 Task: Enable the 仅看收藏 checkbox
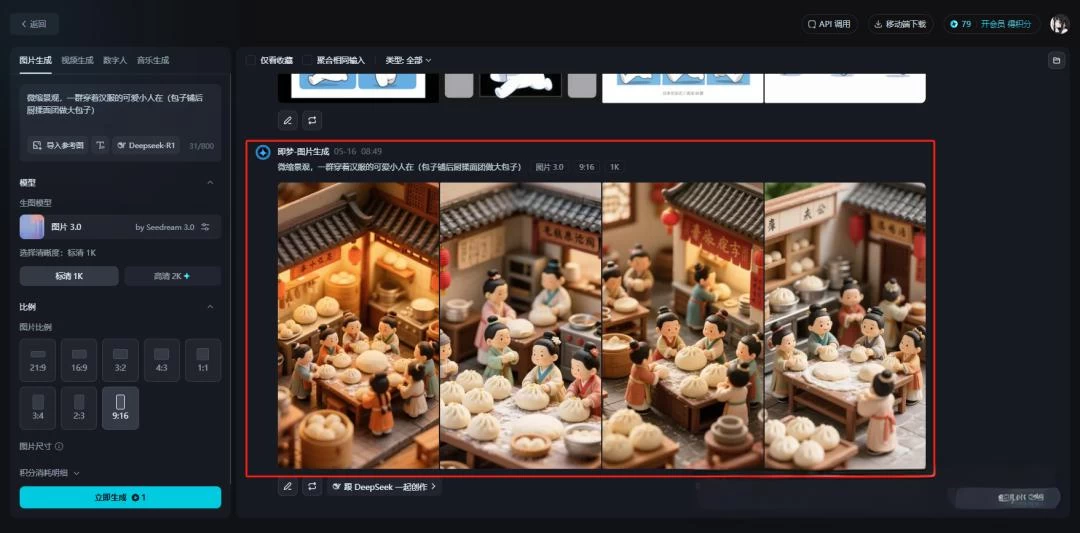pyautogui.click(x=252, y=60)
